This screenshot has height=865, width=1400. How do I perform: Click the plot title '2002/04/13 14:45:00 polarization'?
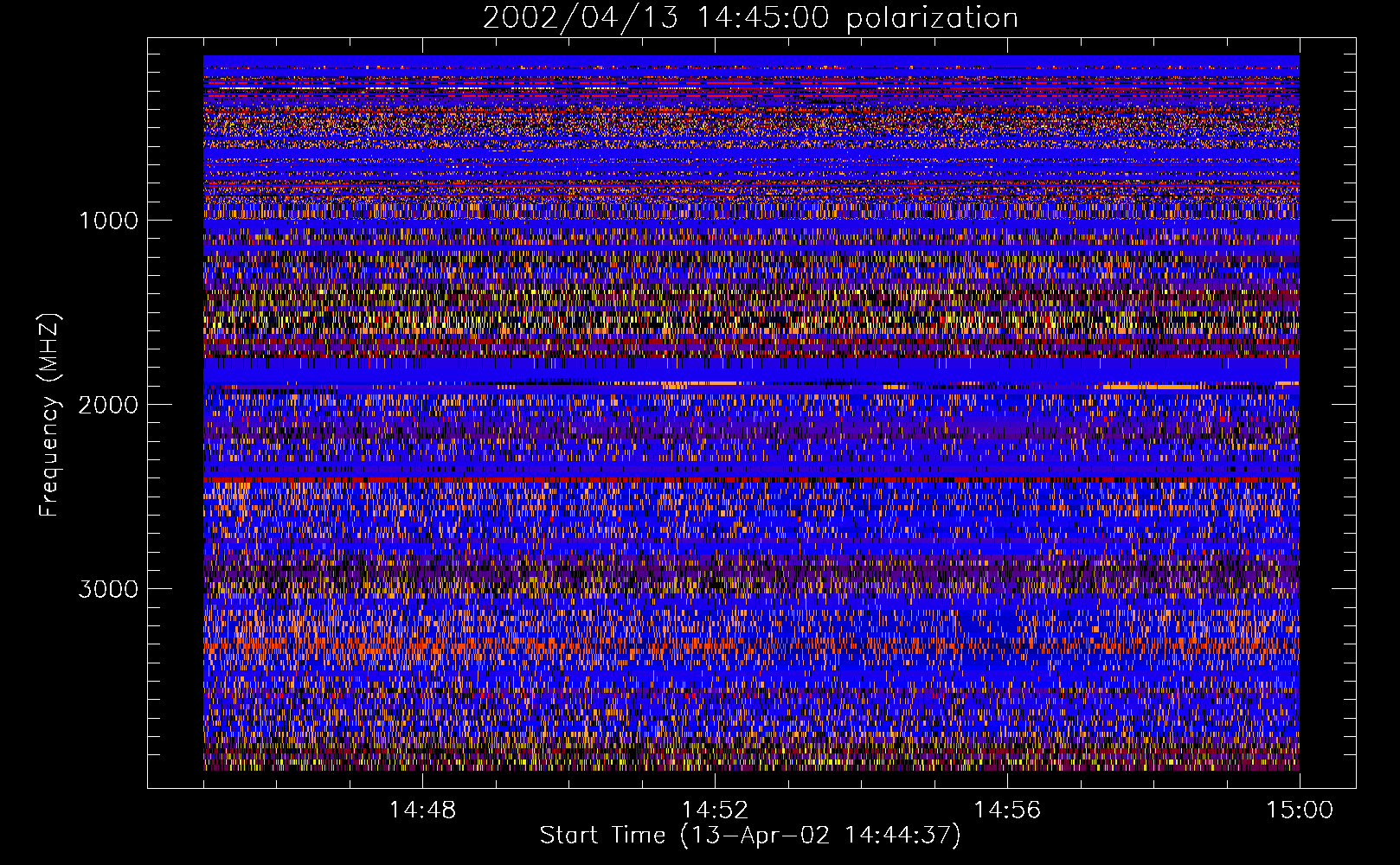coord(750,18)
